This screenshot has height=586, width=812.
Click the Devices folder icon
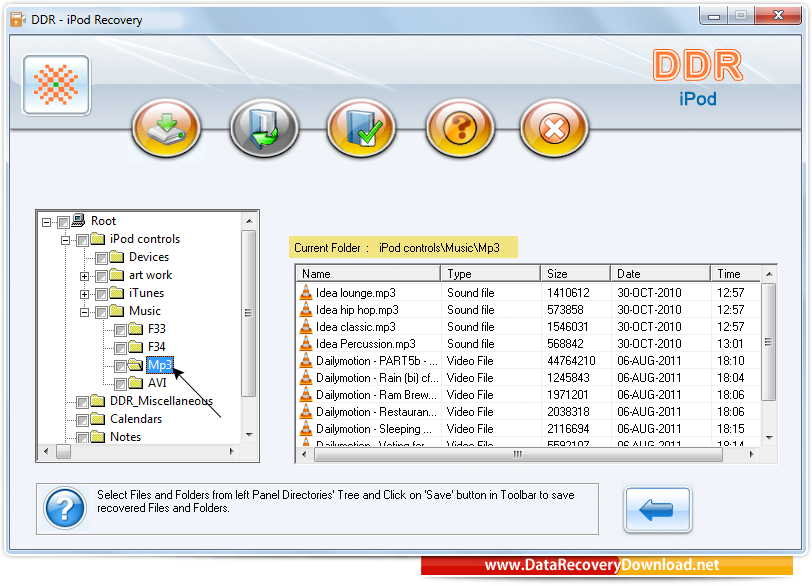pos(117,257)
